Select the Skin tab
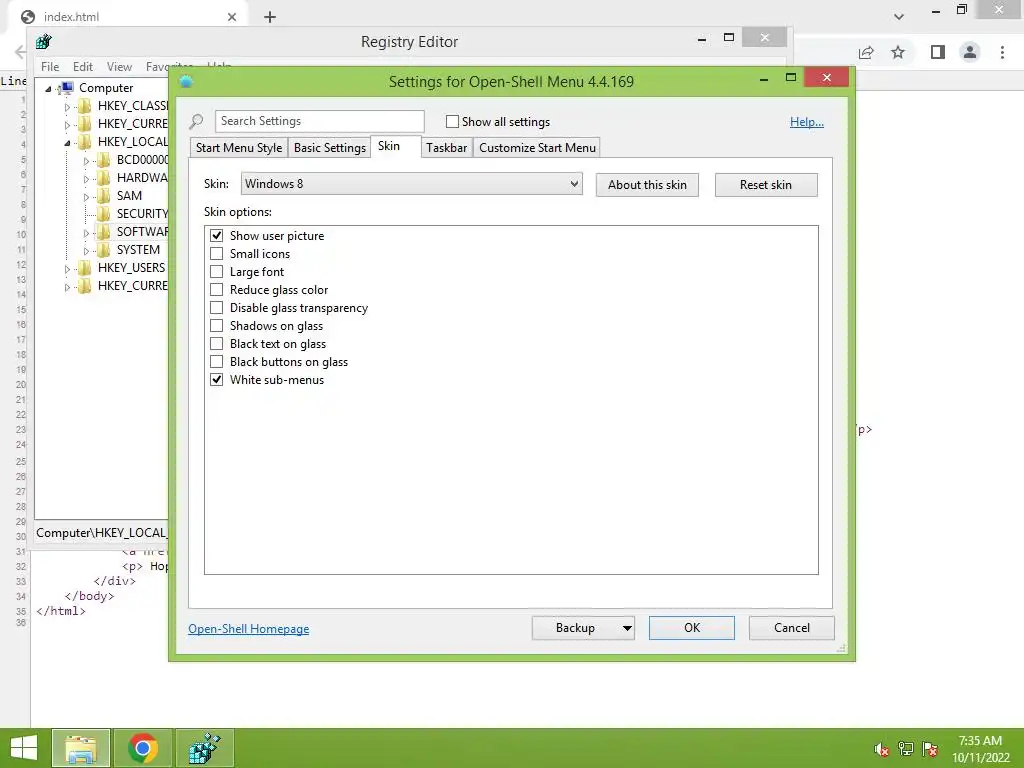Viewport: 1024px width, 768px height. coord(389,146)
